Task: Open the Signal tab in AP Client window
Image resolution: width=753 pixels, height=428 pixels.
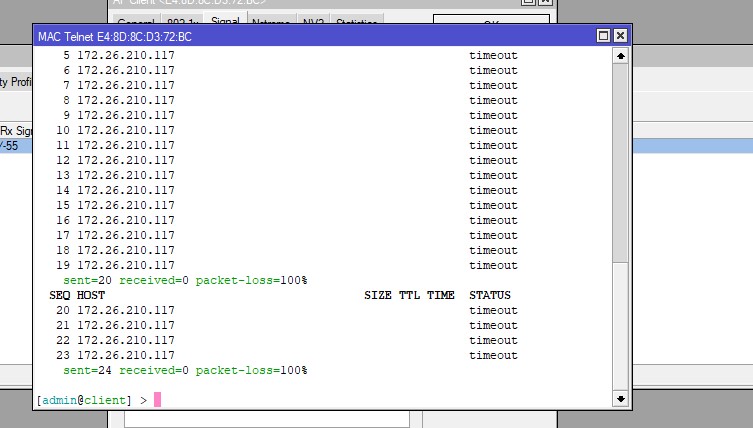Action: tap(225, 21)
